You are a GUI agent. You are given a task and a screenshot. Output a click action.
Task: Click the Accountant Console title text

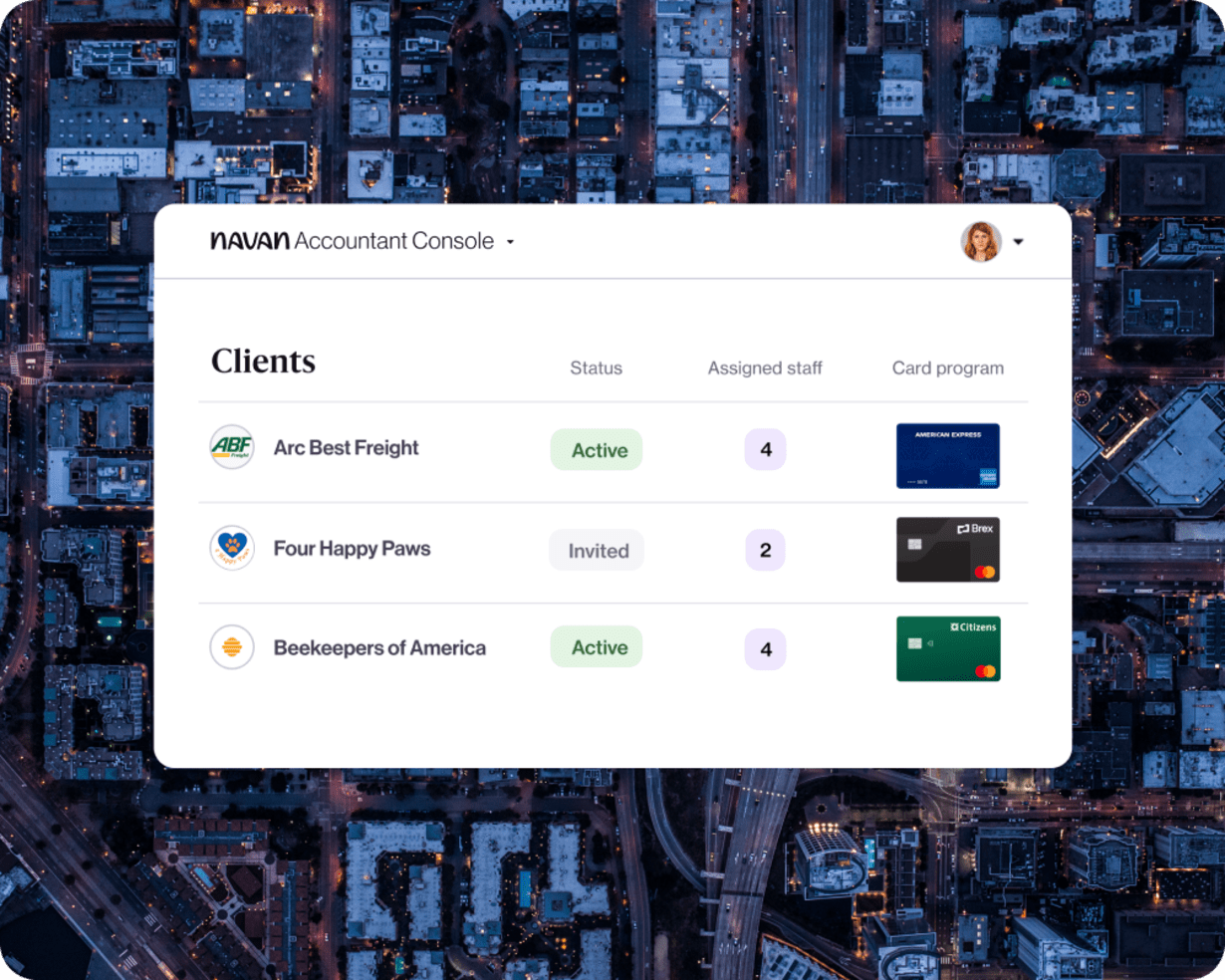(394, 241)
